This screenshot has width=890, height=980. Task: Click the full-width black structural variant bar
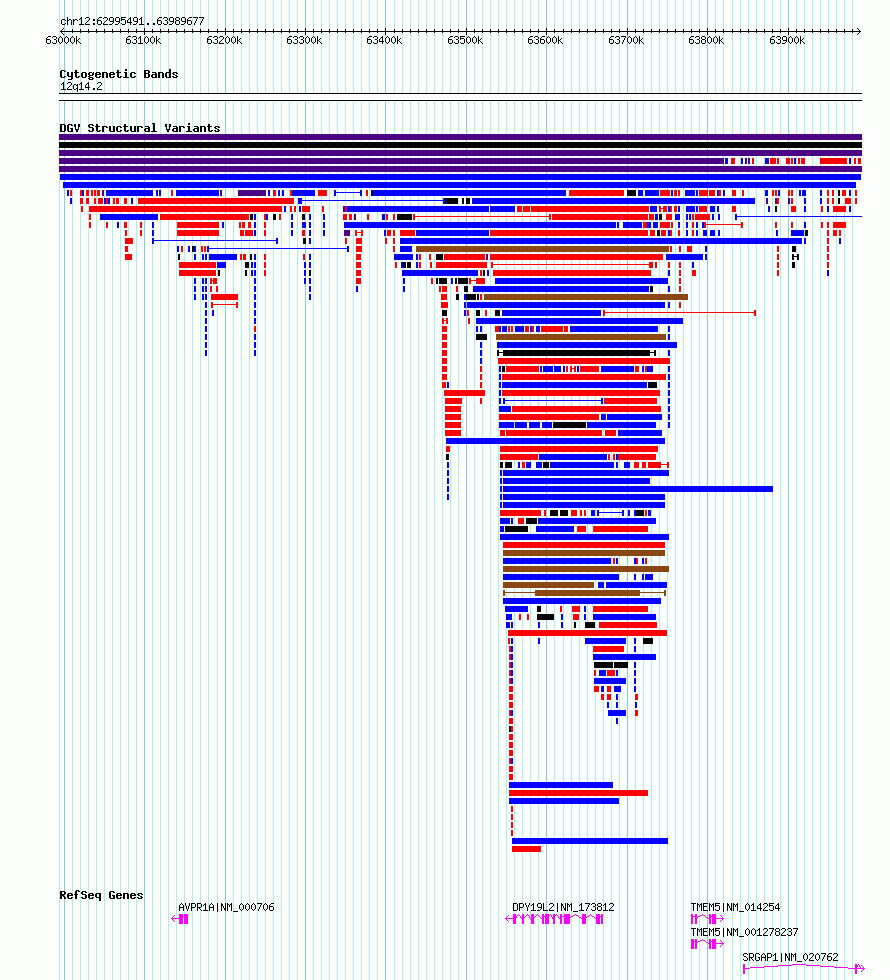pyautogui.click(x=461, y=145)
